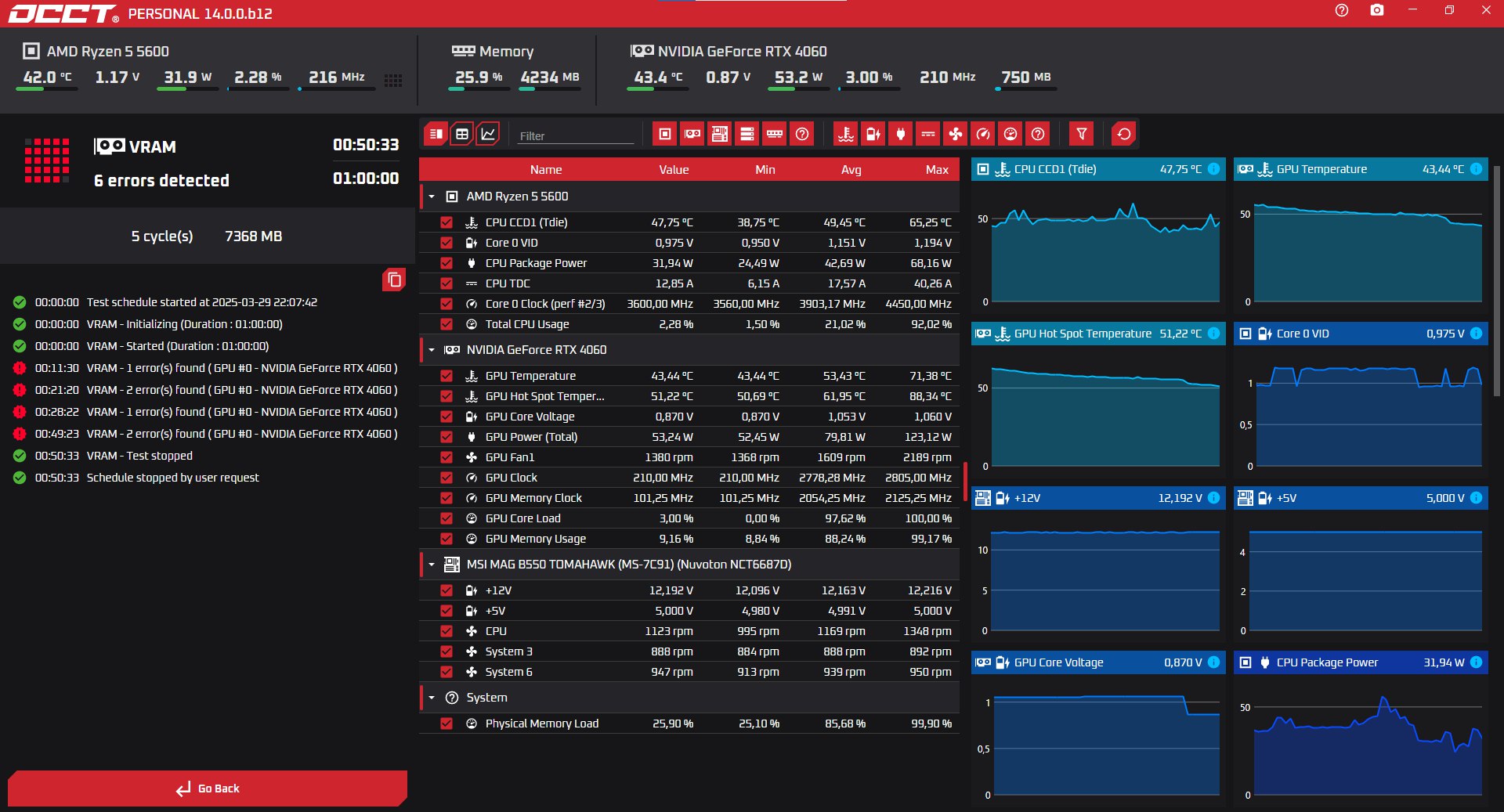The height and width of the screenshot is (812, 1504).
Task: Click the funnel filter button
Action: tap(1082, 134)
